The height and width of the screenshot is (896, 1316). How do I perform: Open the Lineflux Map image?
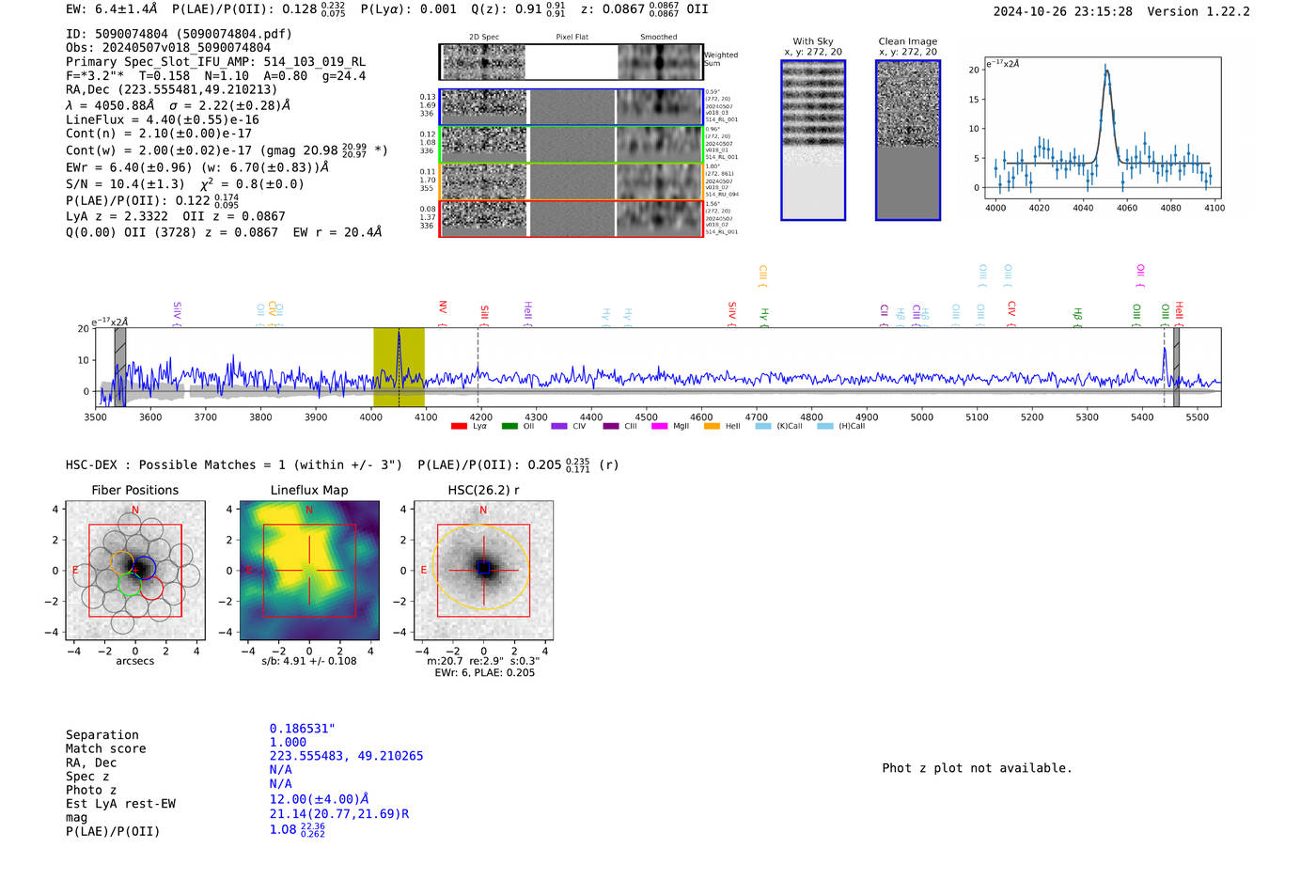309,571
